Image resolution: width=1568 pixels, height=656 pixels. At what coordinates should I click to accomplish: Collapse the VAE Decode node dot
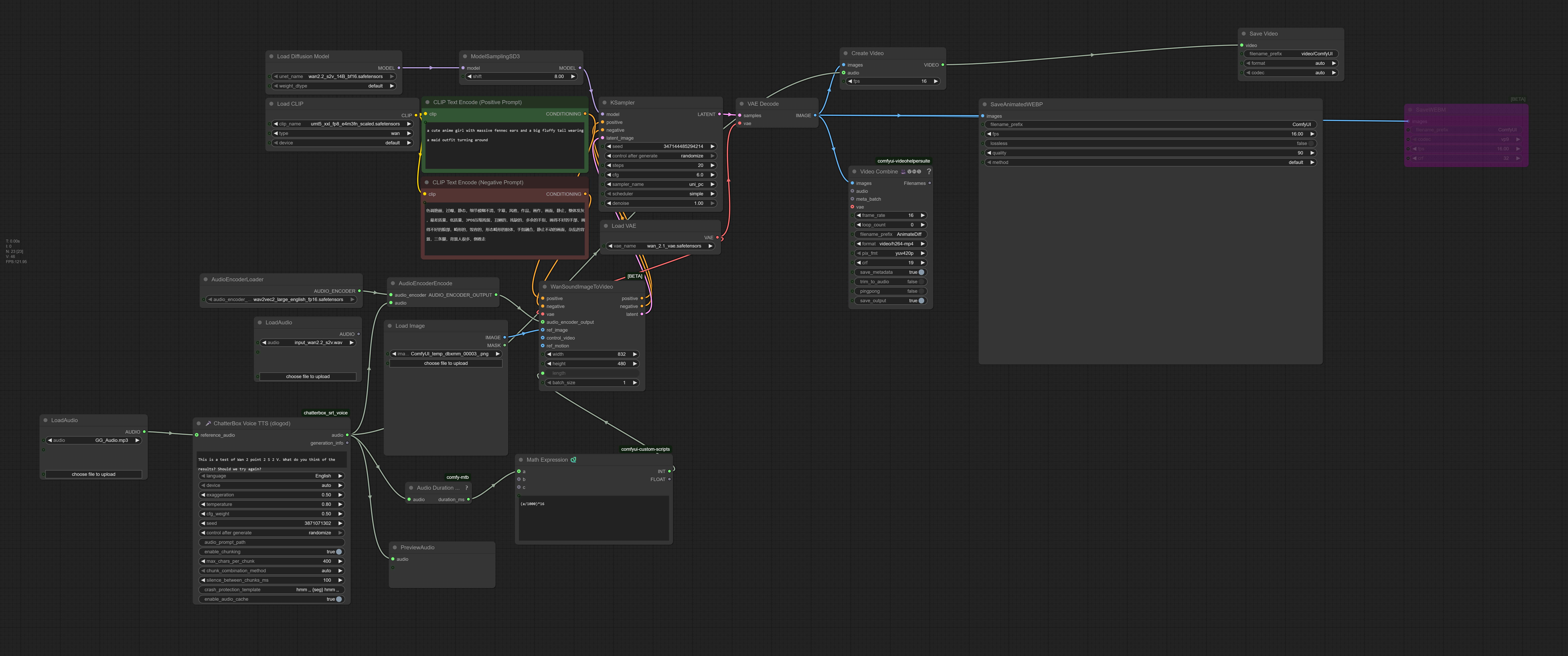point(741,104)
